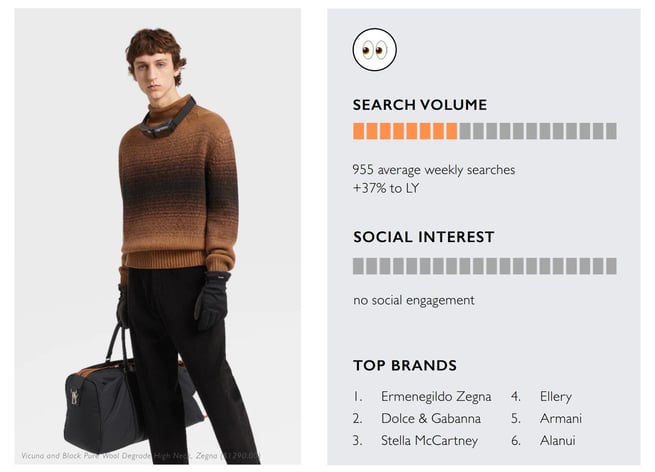Click the no social engagement label
This screenshot has width=655, height=472.
coord(414,300)
